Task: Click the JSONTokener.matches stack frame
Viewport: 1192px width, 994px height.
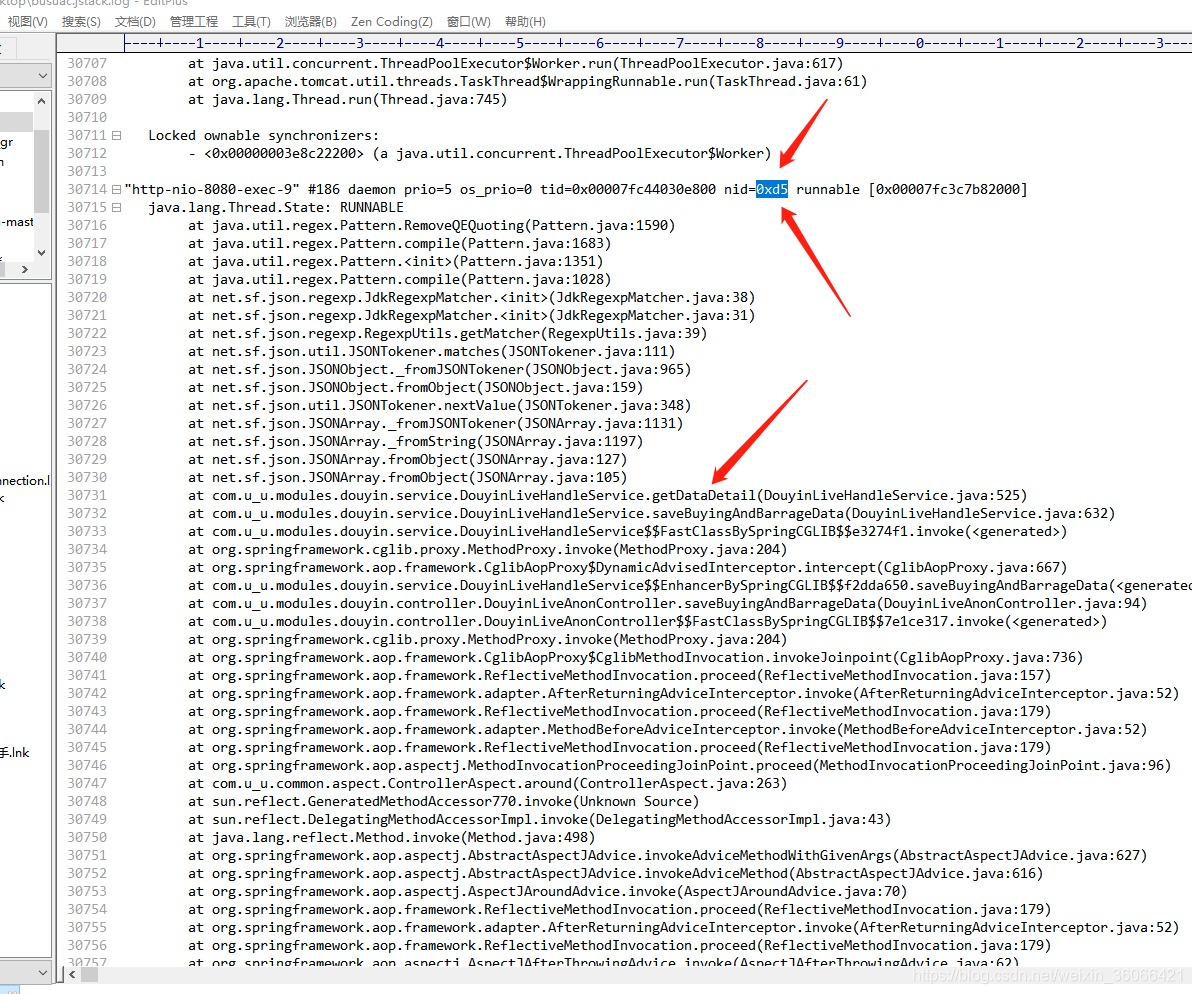Action: [x=432, y=352]
